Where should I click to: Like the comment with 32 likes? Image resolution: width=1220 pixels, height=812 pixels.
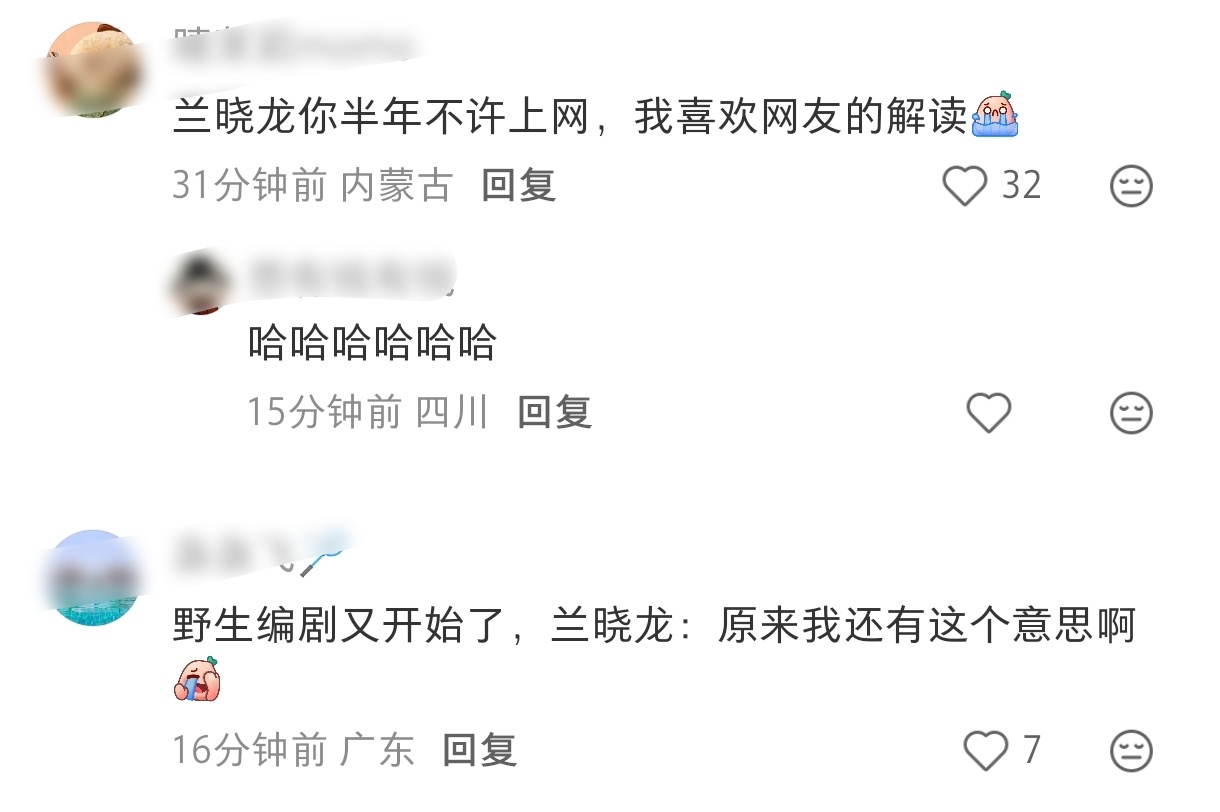pos(965,186)
